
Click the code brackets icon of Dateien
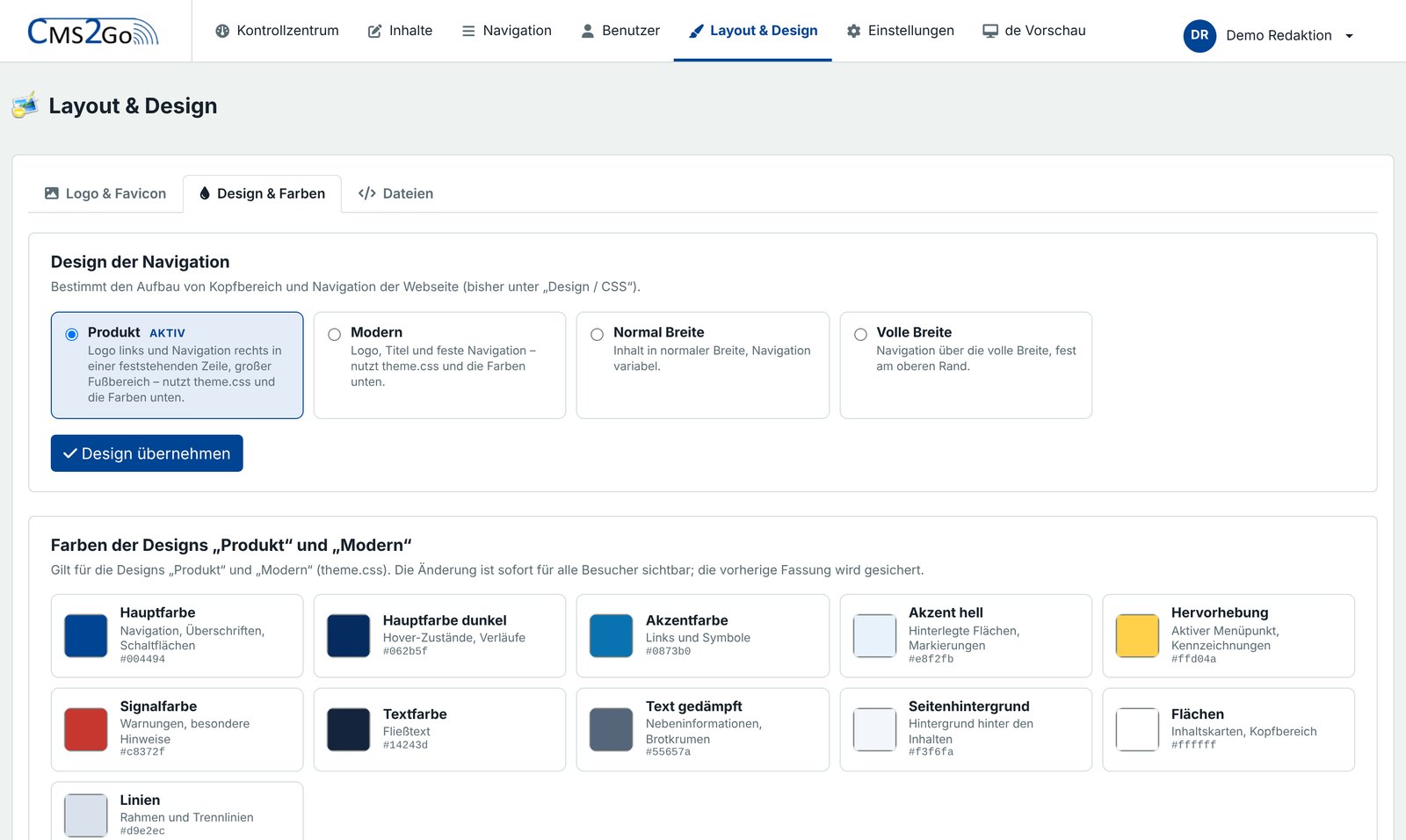[x=367, y=193]
